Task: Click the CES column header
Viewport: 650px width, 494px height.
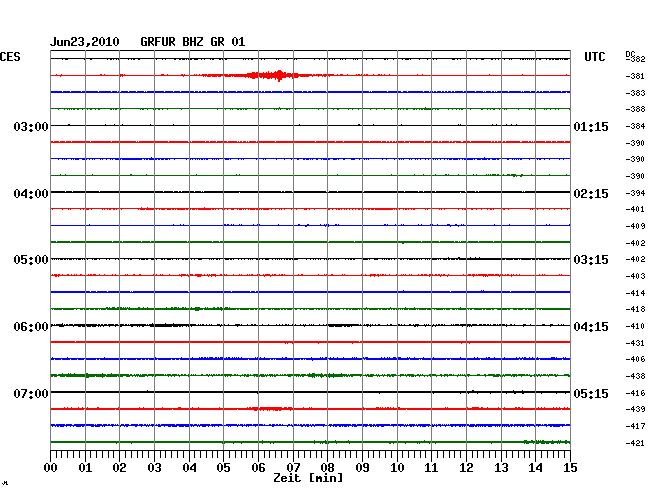Action: pos(10,57)
